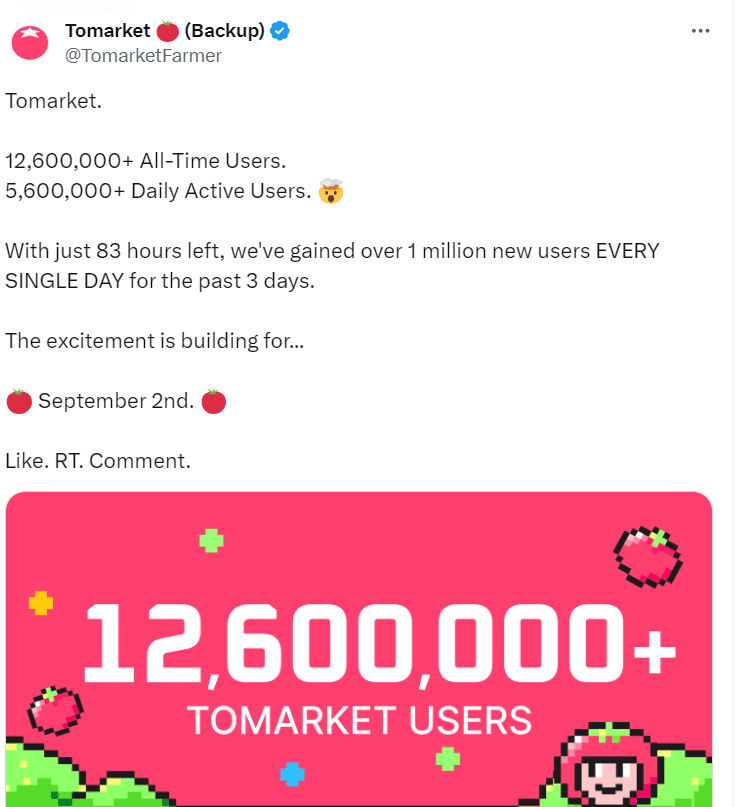This screenshot has height=807, width=752.
Task: Click the exploding head emoji
Action: click(x=331, y=190)
